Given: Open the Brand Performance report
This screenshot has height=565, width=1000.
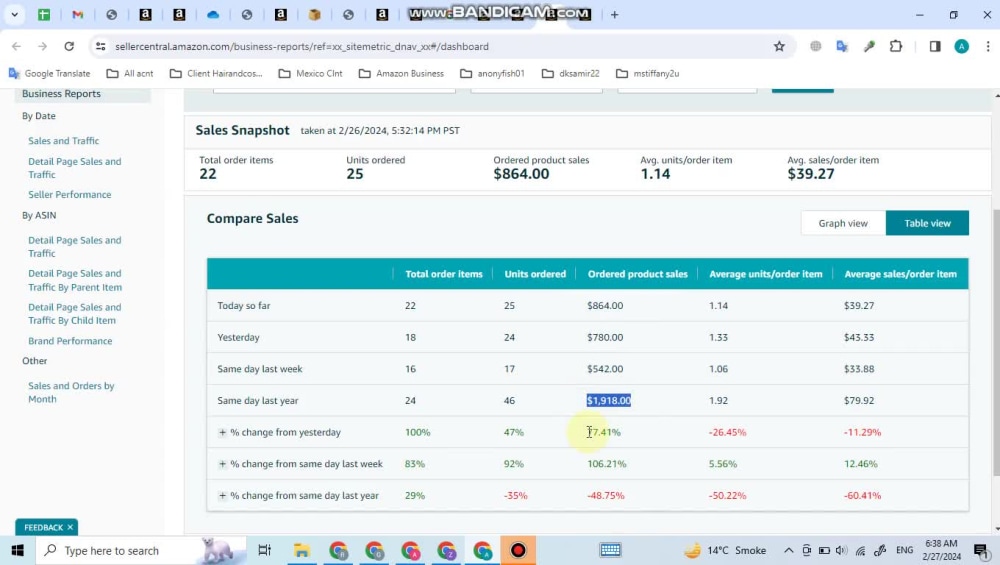Looking at the screenshot, I should (70, 341).
